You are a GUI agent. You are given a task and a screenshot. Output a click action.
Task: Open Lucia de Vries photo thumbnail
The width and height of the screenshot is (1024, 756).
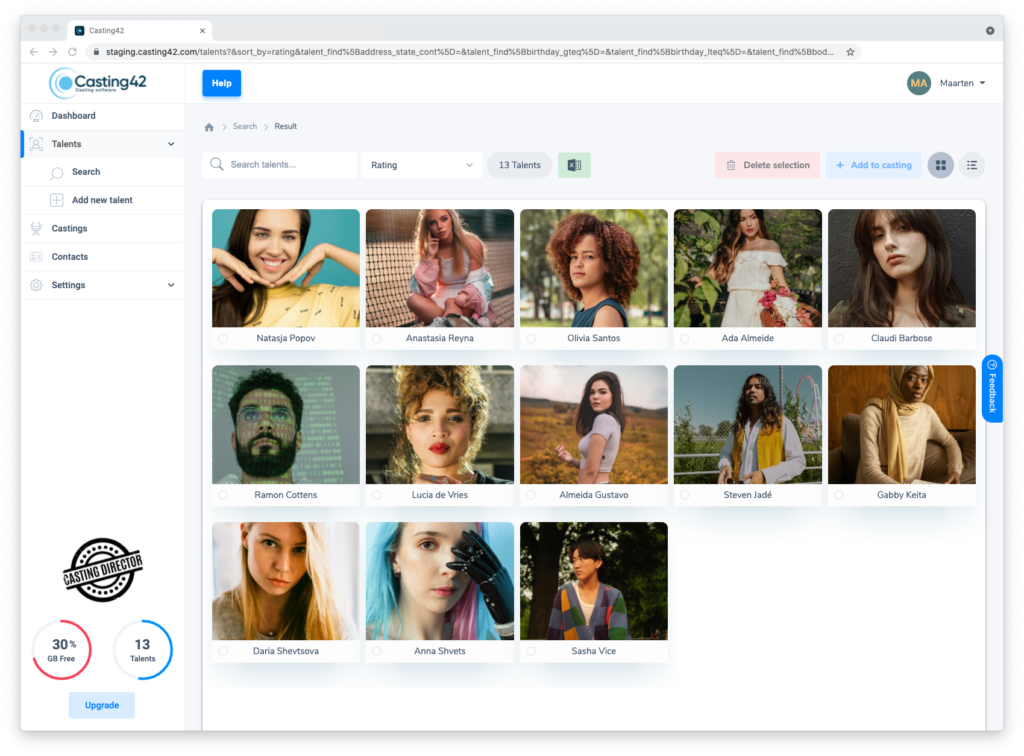pyautogui.click(x=440, y=425)
